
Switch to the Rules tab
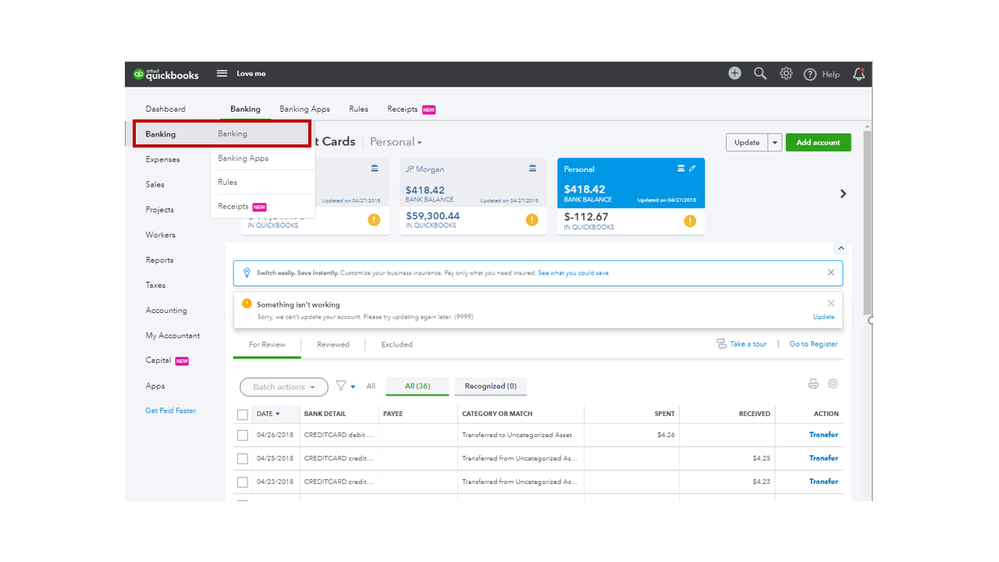tap(358, 109)
